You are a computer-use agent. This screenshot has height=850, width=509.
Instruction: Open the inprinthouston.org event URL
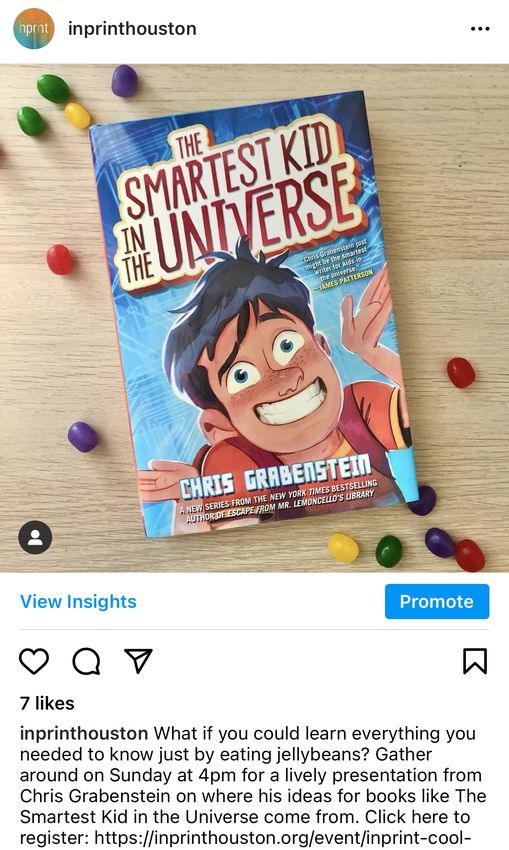(282, 837)
